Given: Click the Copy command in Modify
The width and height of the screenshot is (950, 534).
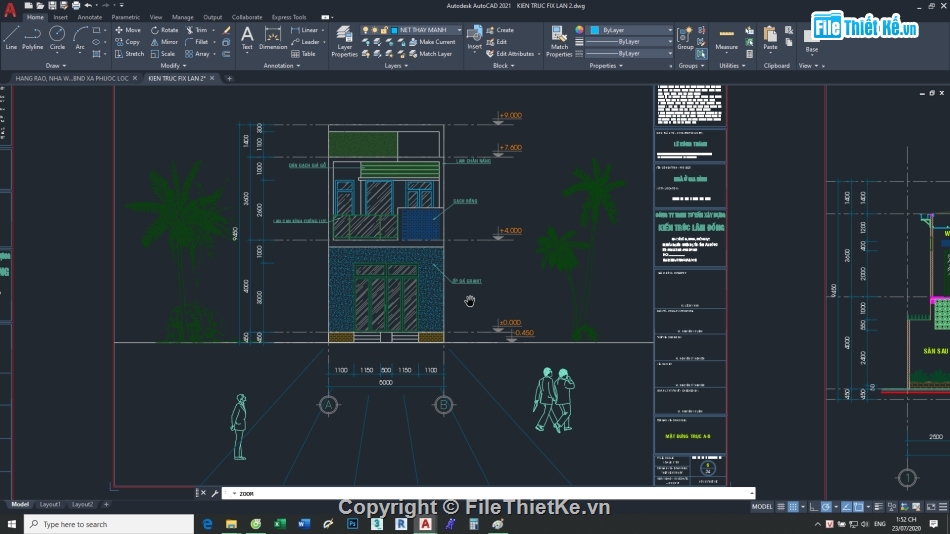Looking at the screenshot, I should click(x=128, y=42).
